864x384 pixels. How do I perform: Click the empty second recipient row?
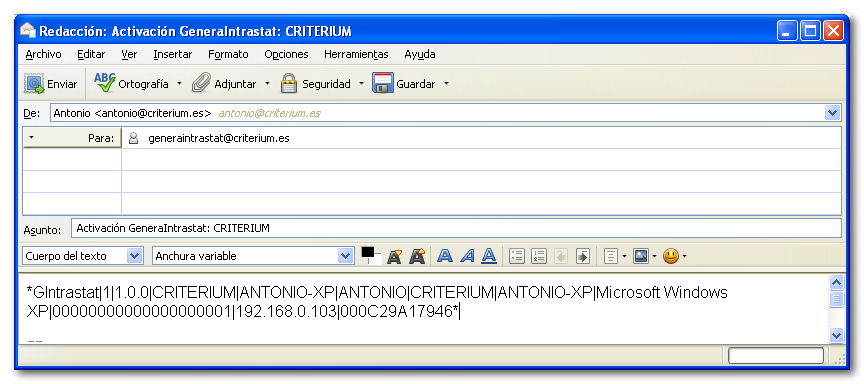[482, 160]
